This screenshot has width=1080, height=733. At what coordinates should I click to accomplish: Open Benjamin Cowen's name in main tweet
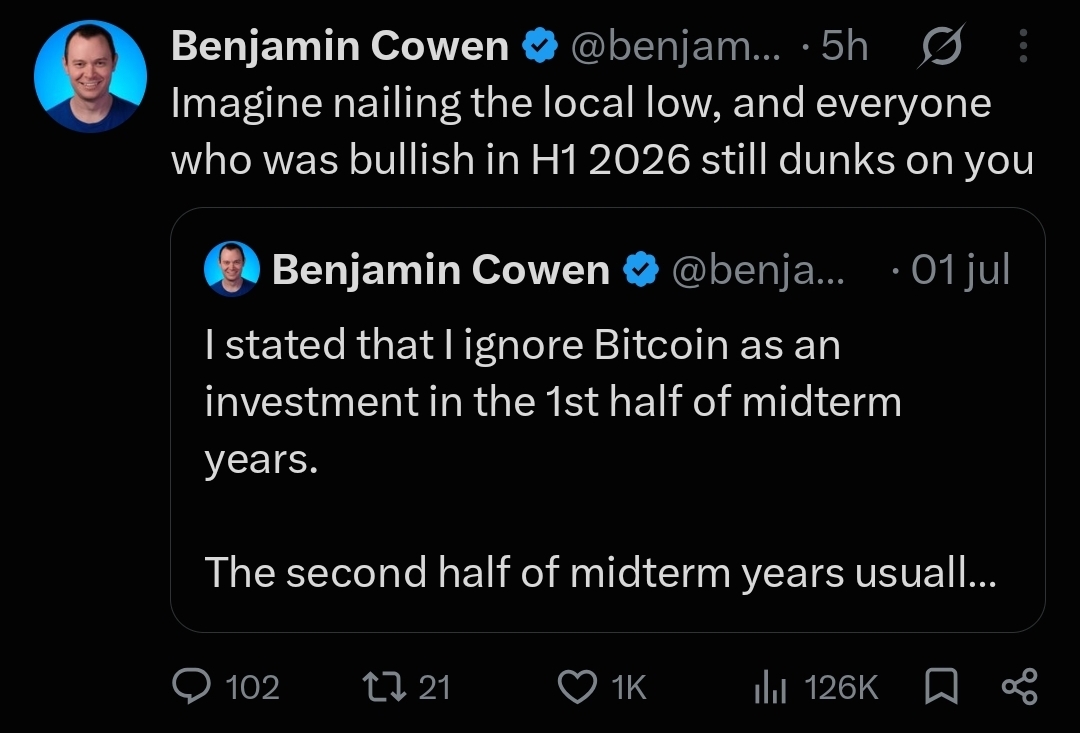(340, 46)
